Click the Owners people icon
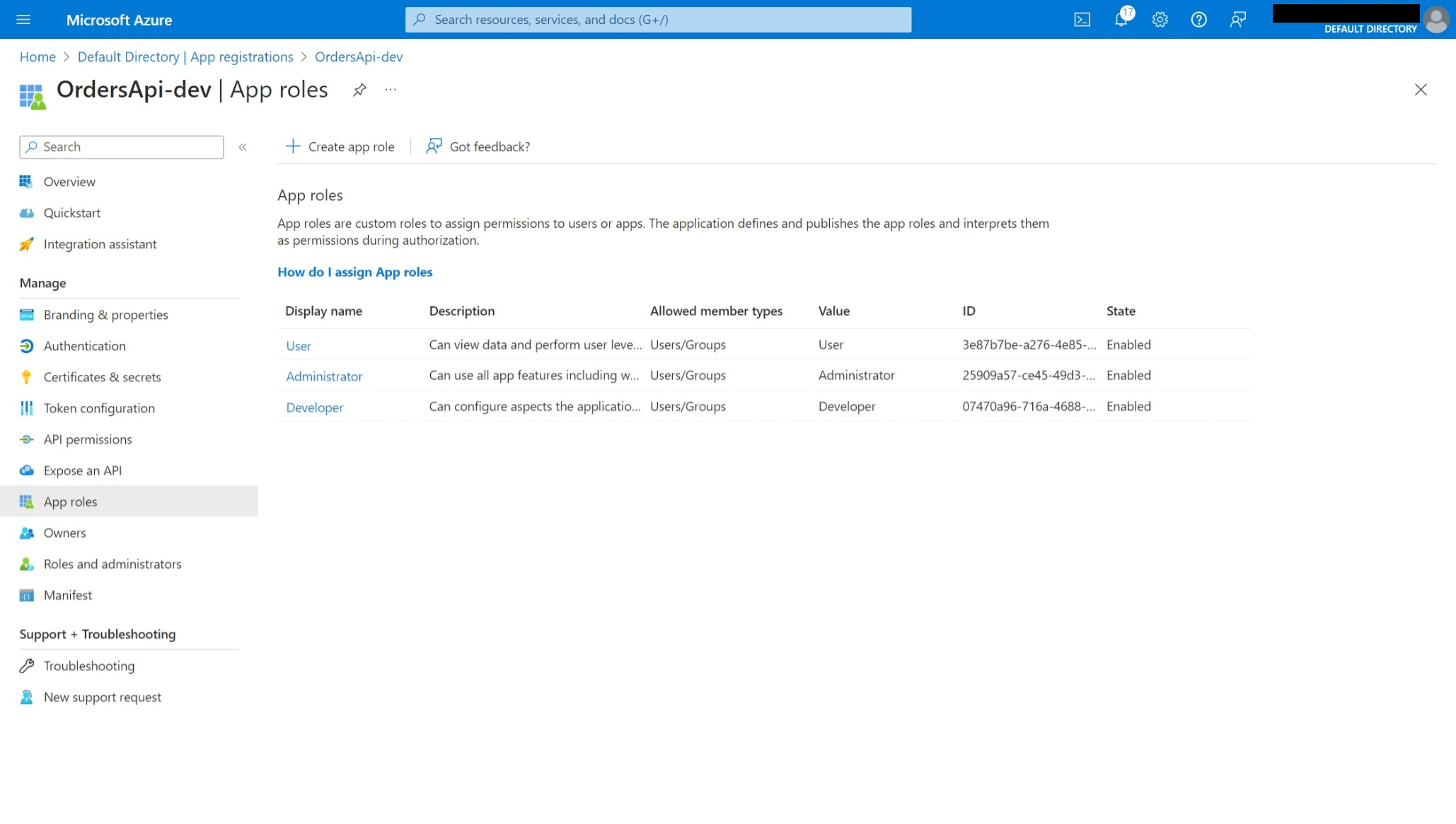Viewport: 1456px width, 824px height. point(26,533)
